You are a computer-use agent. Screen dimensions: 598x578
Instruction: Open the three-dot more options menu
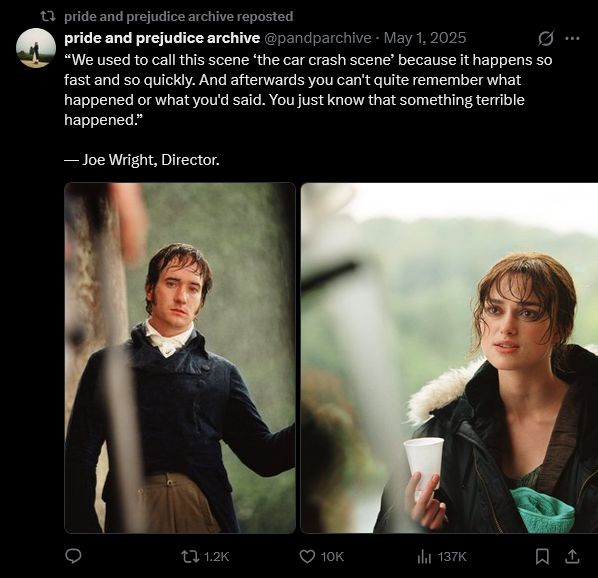[572, 38]
